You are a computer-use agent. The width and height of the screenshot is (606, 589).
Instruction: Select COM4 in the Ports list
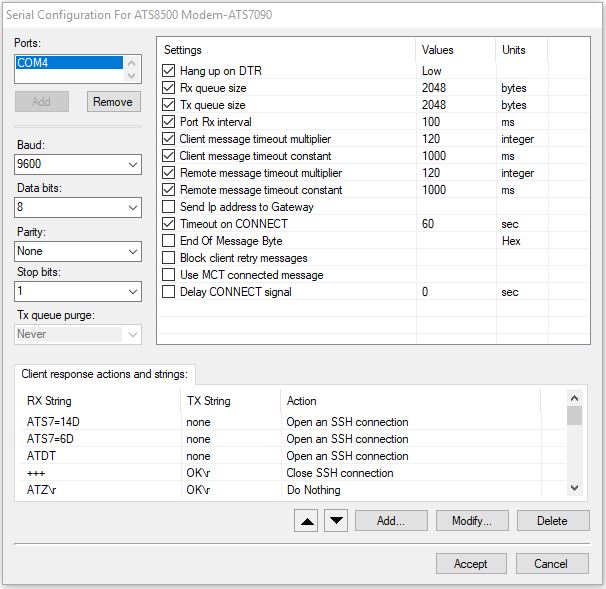[x=70, y=63]
